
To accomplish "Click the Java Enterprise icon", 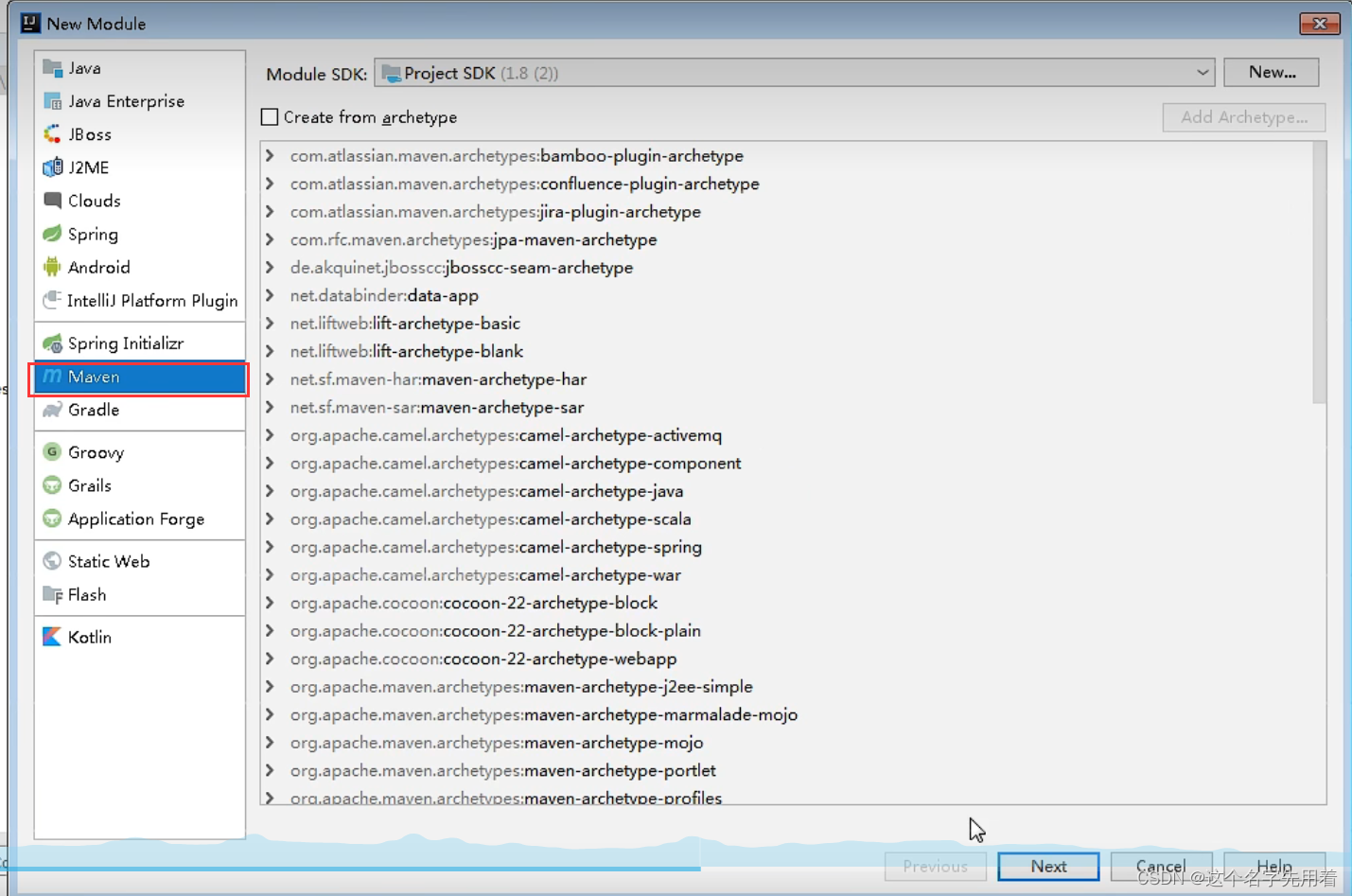I will [53, 101].
